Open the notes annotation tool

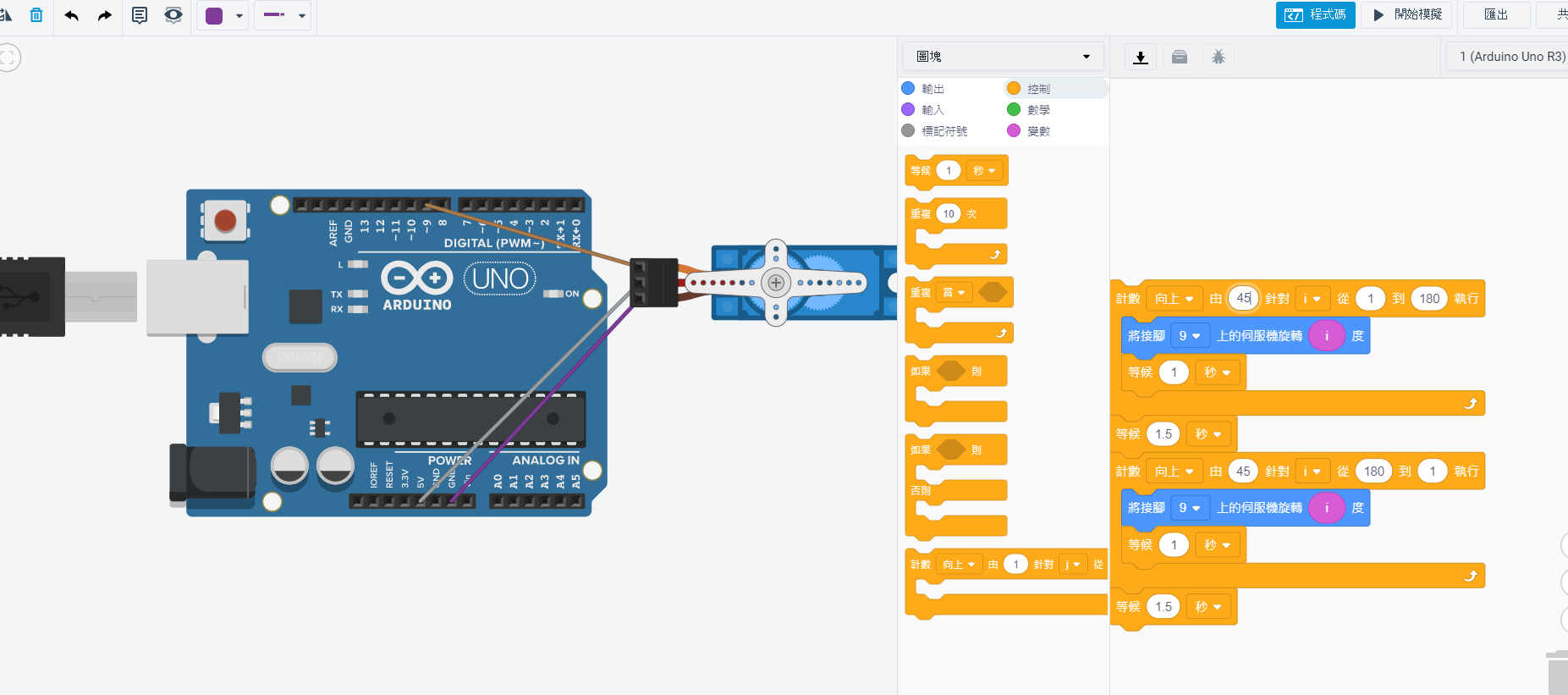(x=140, y=15)
